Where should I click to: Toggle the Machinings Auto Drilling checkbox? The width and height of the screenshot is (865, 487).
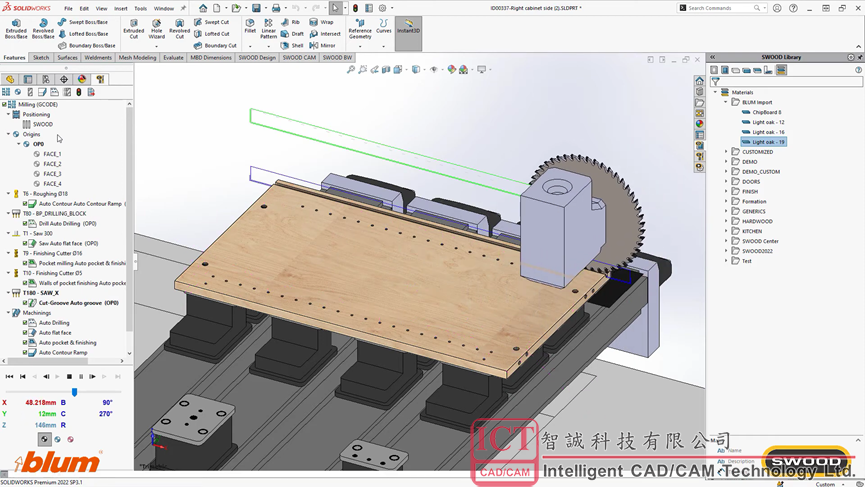(x=25, y=323)
